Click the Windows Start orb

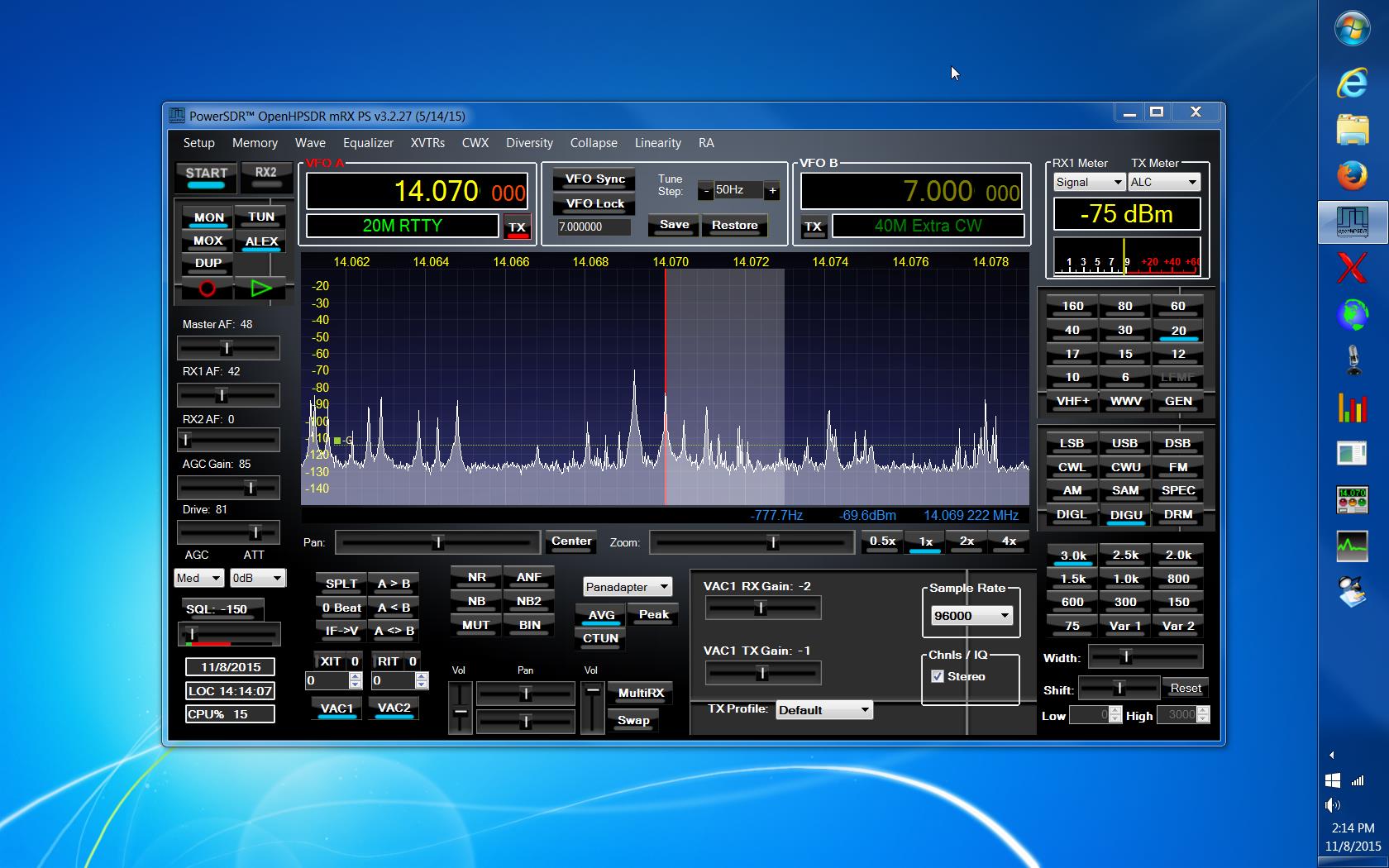click(x=1353, y=30)
